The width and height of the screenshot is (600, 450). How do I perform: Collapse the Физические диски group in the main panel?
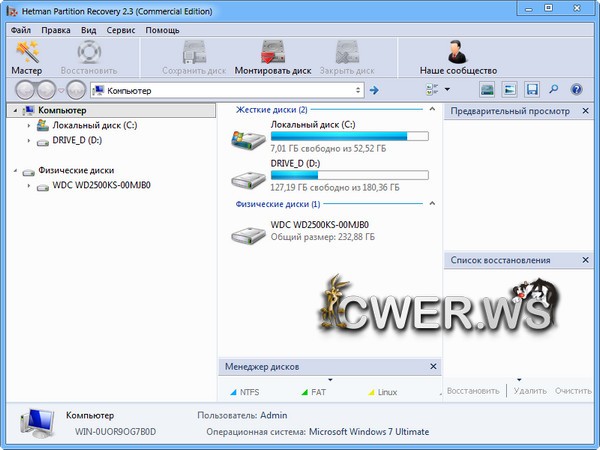[x=432, y=203]
